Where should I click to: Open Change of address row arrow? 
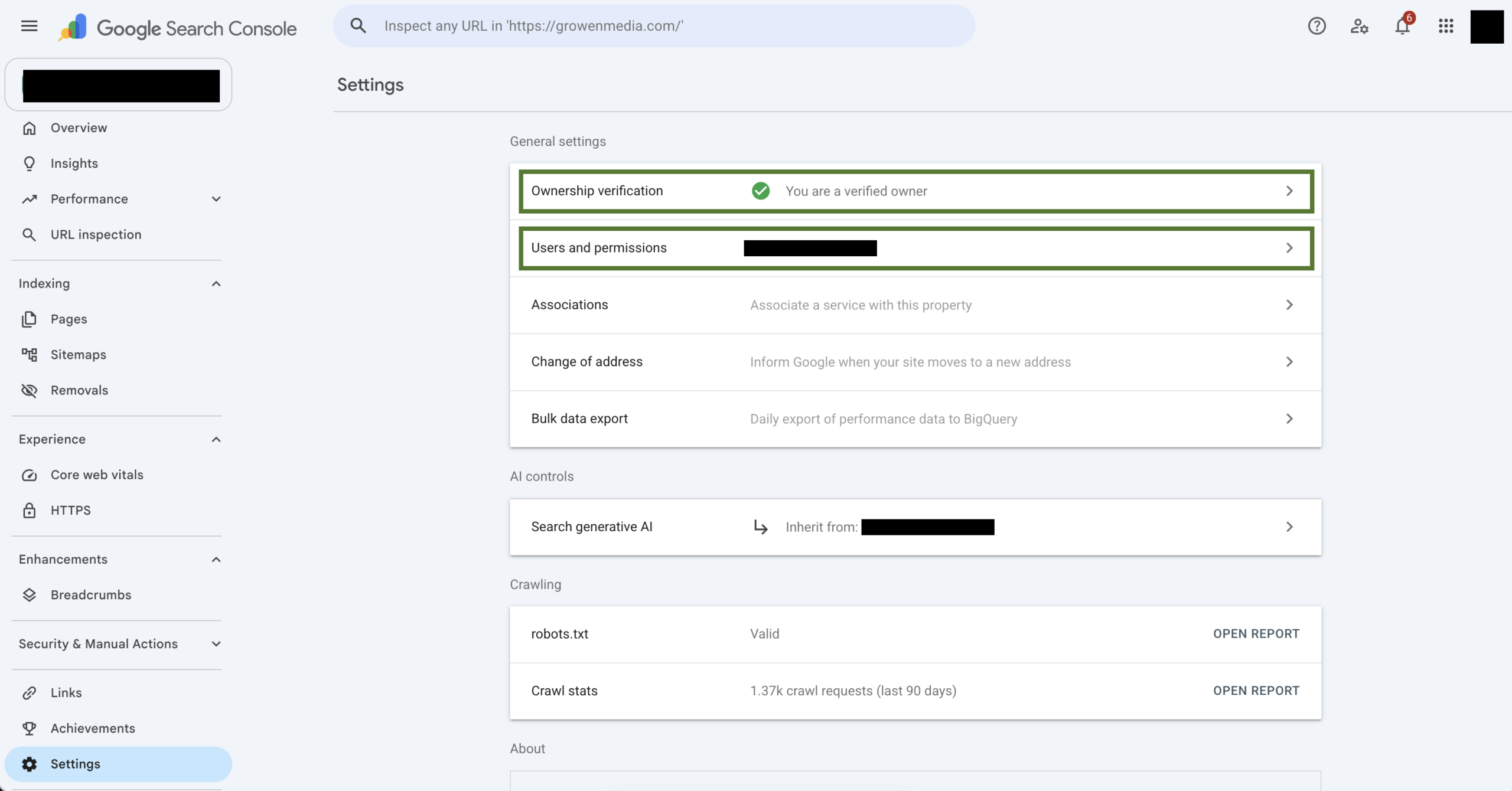point(1289,362)
